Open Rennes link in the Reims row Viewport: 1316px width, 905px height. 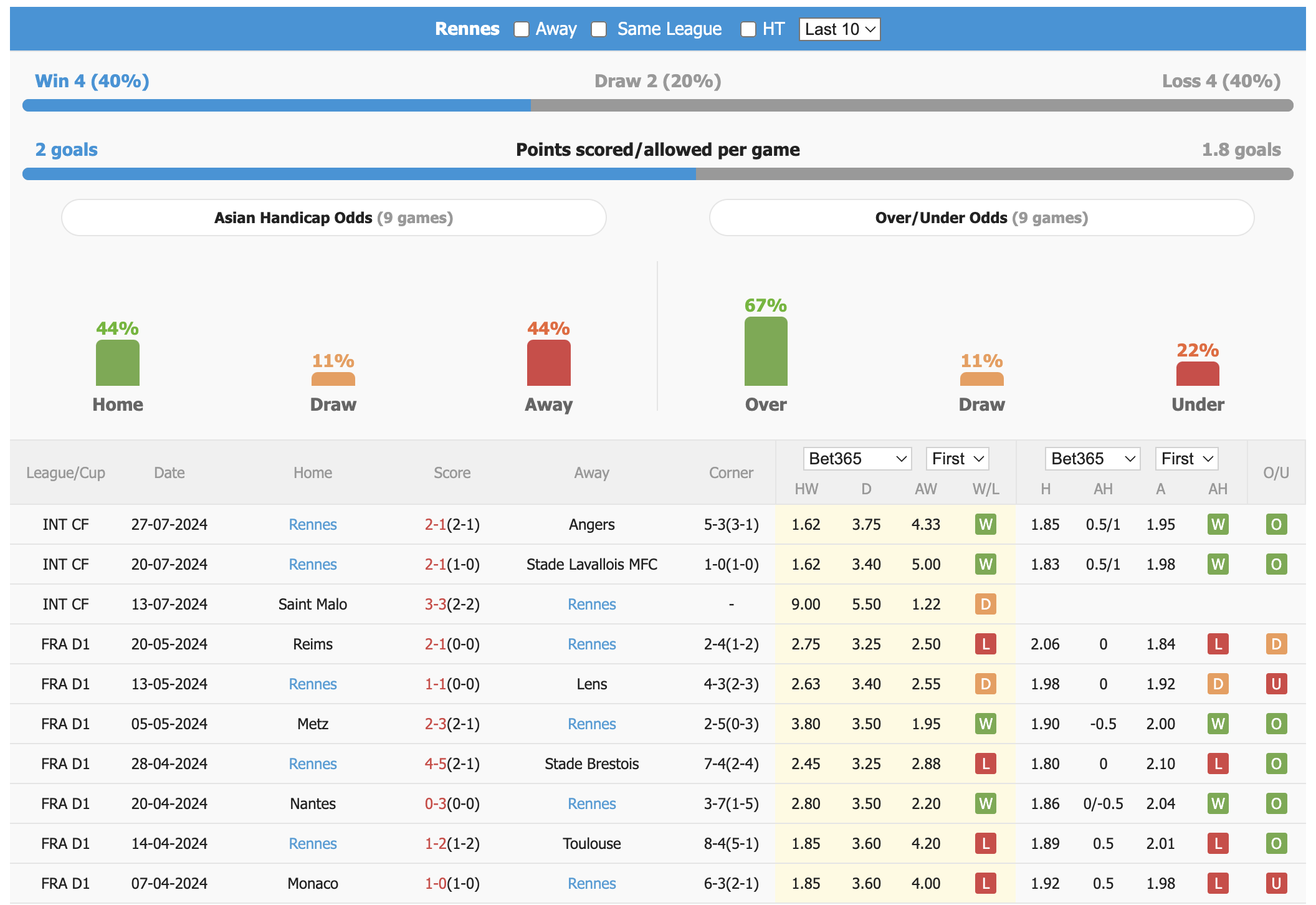click(x=592, y=644)
